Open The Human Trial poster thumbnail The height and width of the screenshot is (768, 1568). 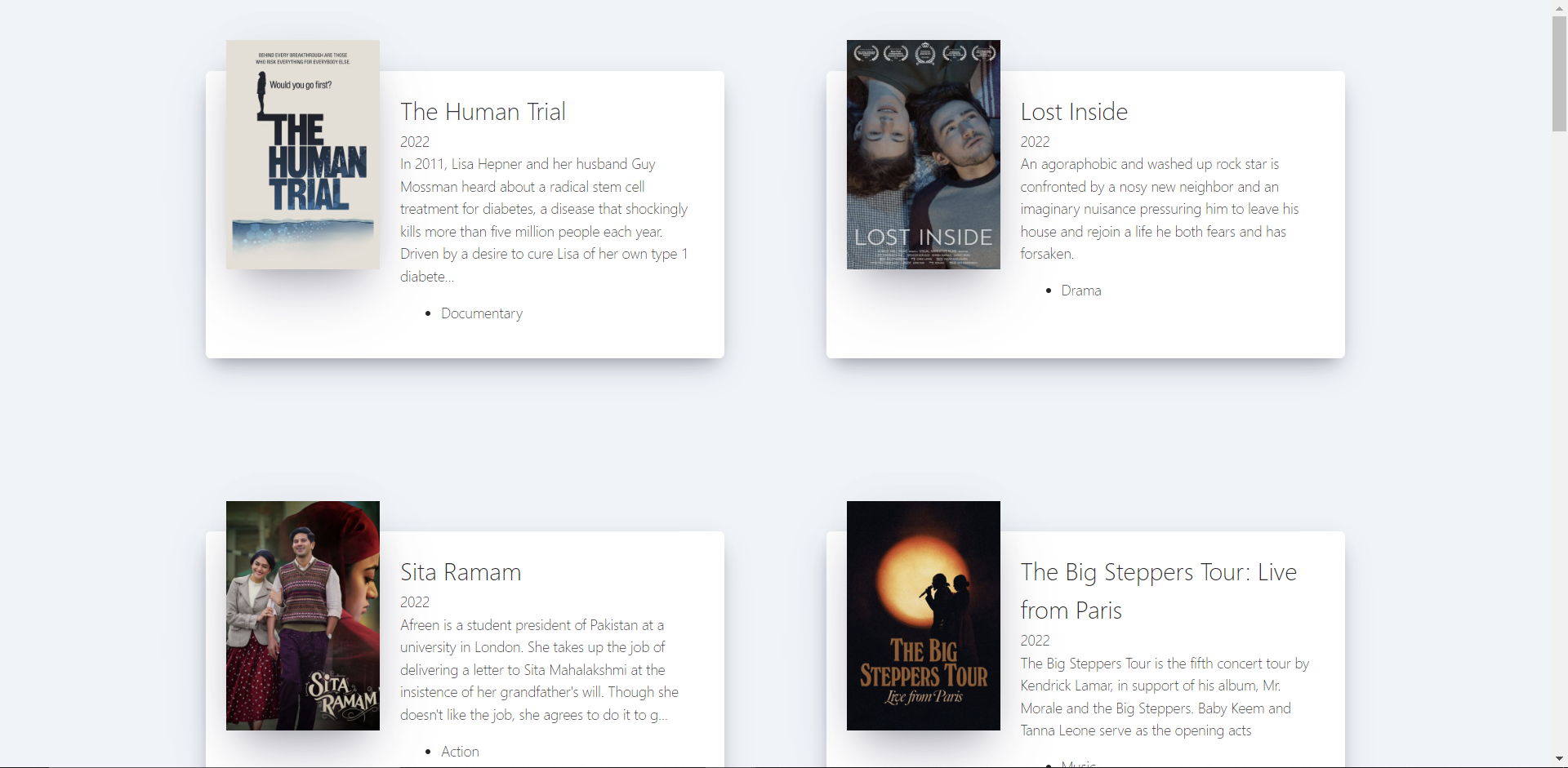(302, 154)
